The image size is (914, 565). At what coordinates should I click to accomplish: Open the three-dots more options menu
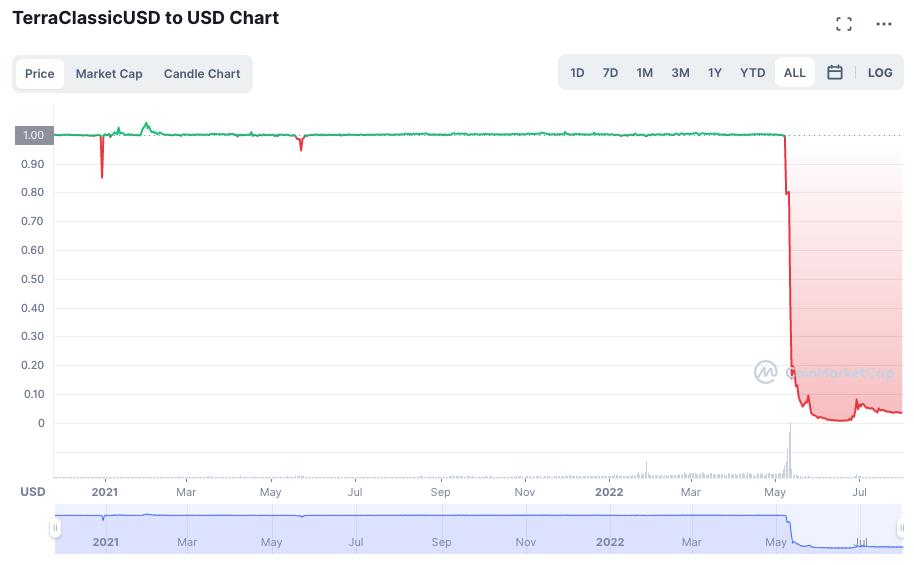coord(883,24)
